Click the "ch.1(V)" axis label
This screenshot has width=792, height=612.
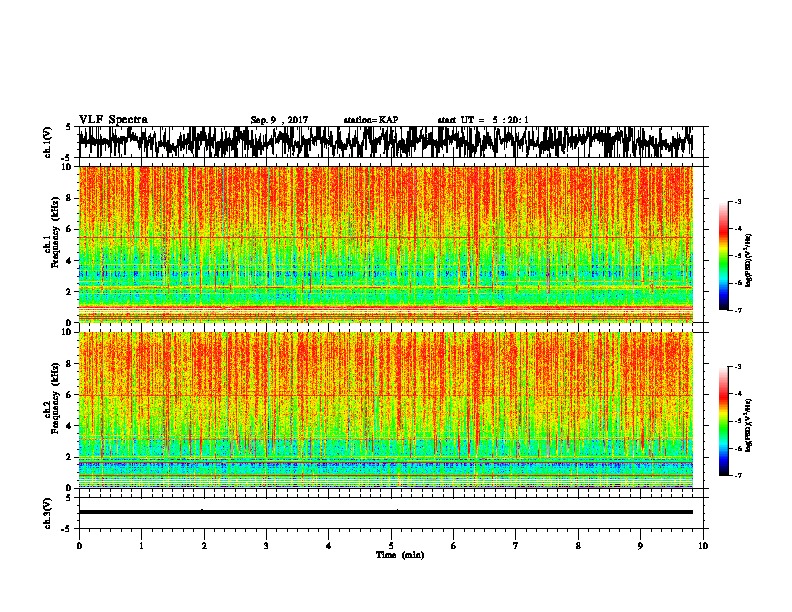point(48,142)
